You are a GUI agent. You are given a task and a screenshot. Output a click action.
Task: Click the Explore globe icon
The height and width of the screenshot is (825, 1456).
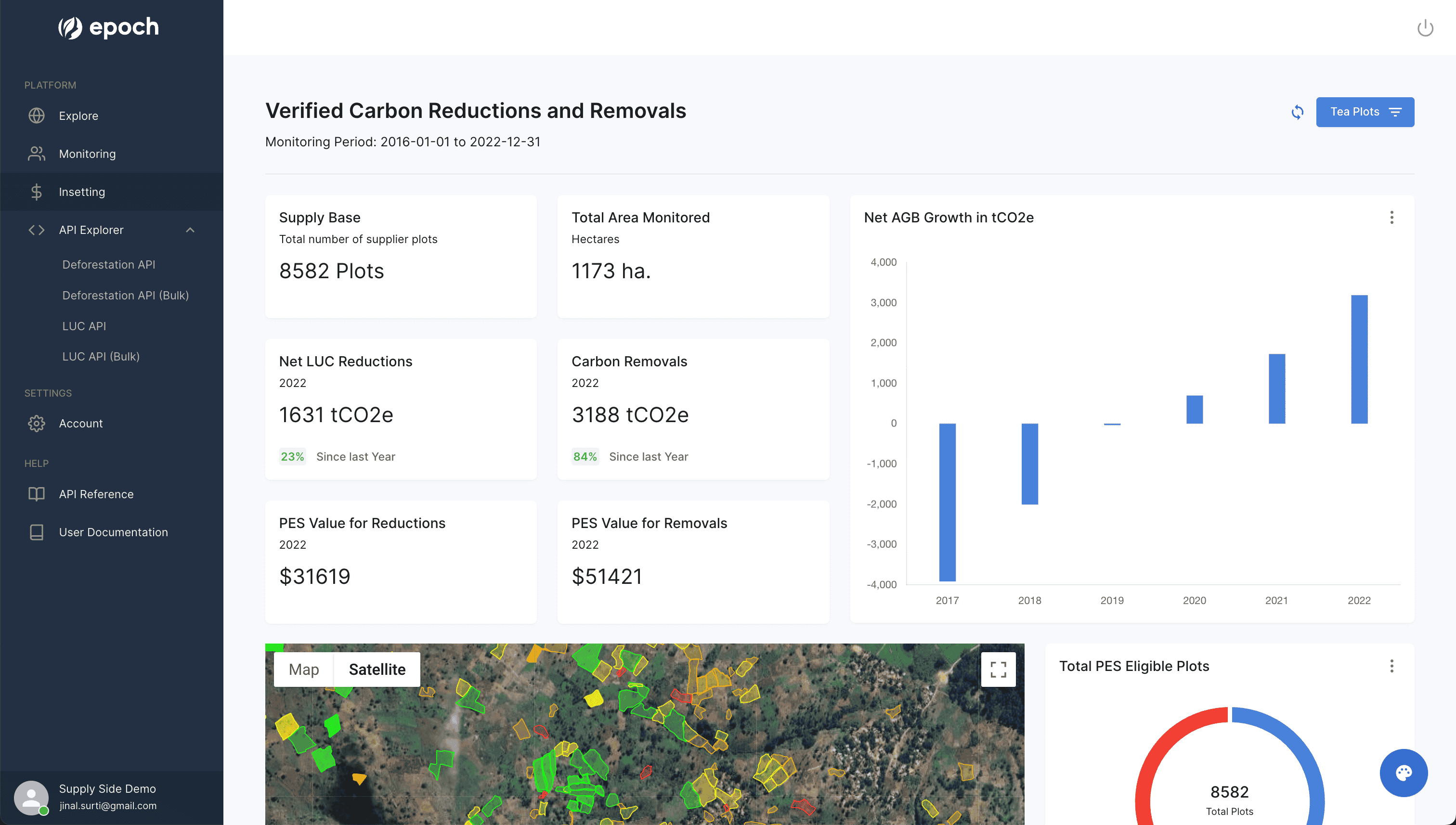(x=37, y=116)
